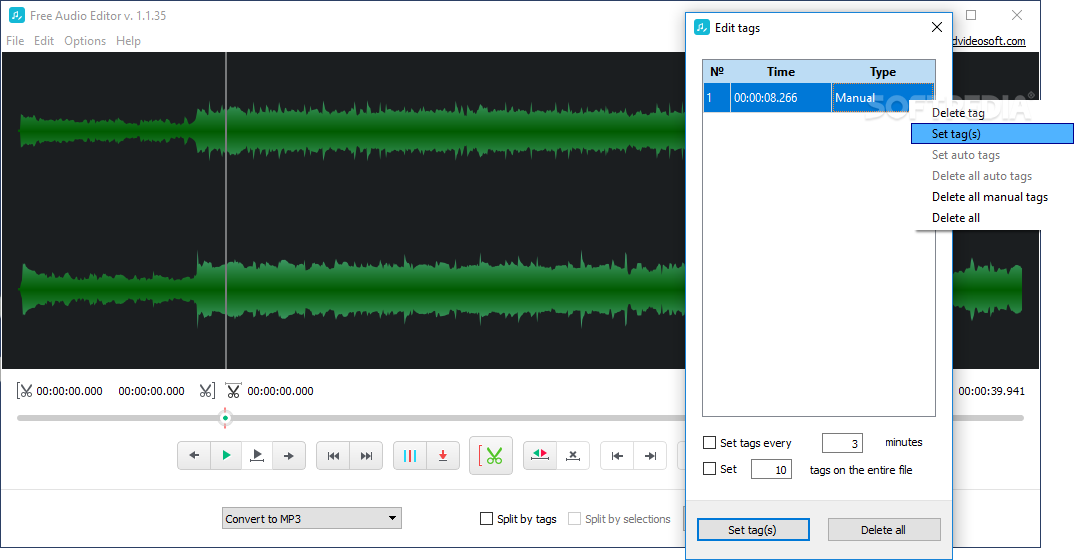
Task: Go to start with arrow-to-bar-left icon
Action: coord(617,456)
